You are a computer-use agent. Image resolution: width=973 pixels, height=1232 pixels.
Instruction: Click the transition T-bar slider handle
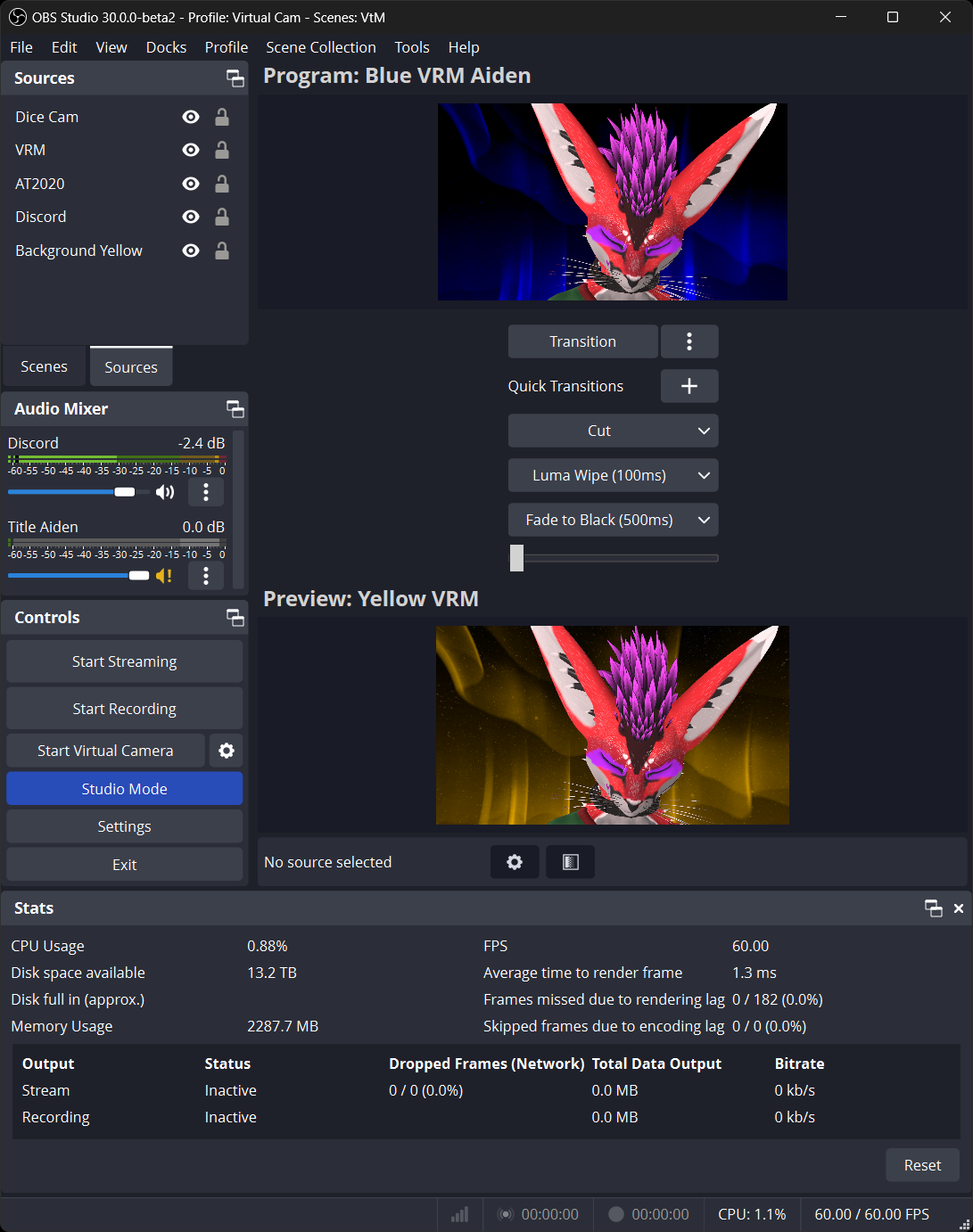tap(516, 558)
